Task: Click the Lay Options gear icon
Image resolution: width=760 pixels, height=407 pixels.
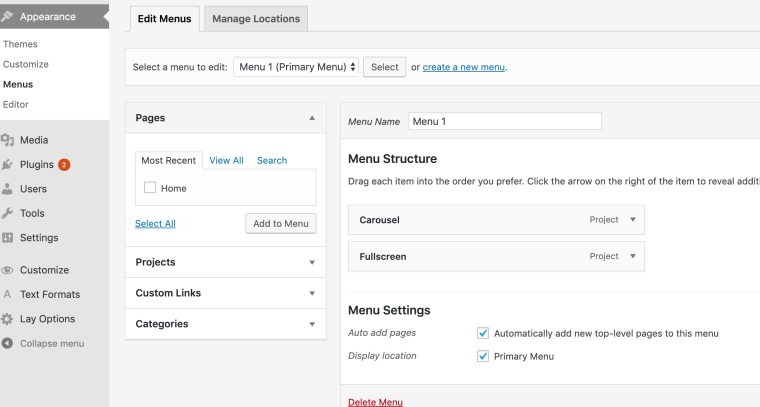Action: click(x=8, y=319)
